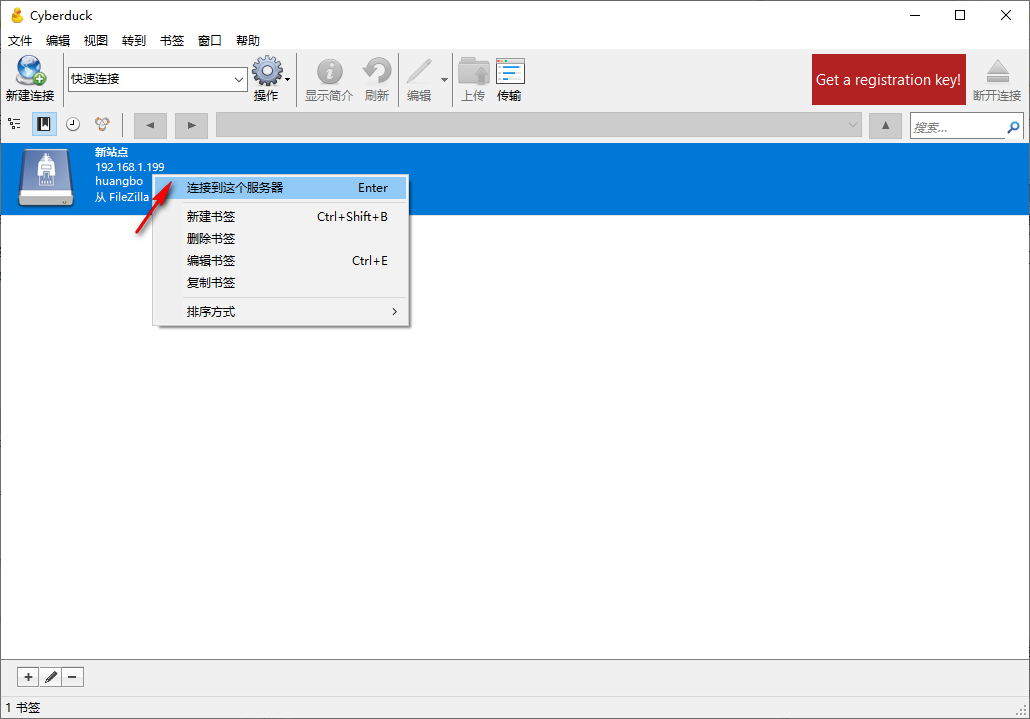The image size is (1030, 719).
Task: Click the New Connection (新建连接) globe icon
Action: click(30, 70)
